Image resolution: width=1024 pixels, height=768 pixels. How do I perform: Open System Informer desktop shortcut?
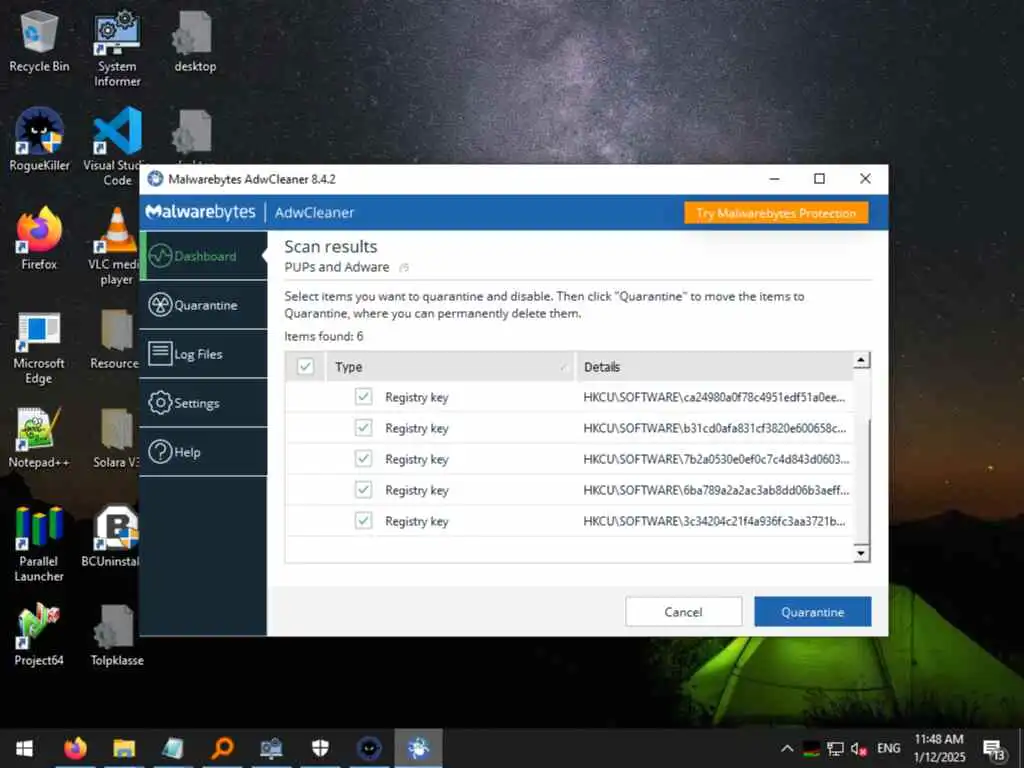coord(117,48)
